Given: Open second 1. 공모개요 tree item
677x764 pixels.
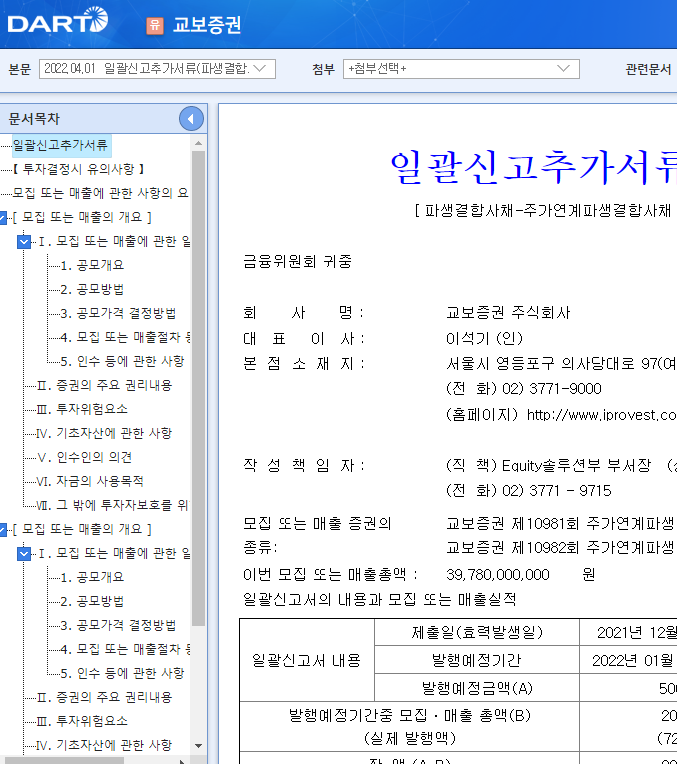Looking at the screenshot, I should (x=92, y=577).
